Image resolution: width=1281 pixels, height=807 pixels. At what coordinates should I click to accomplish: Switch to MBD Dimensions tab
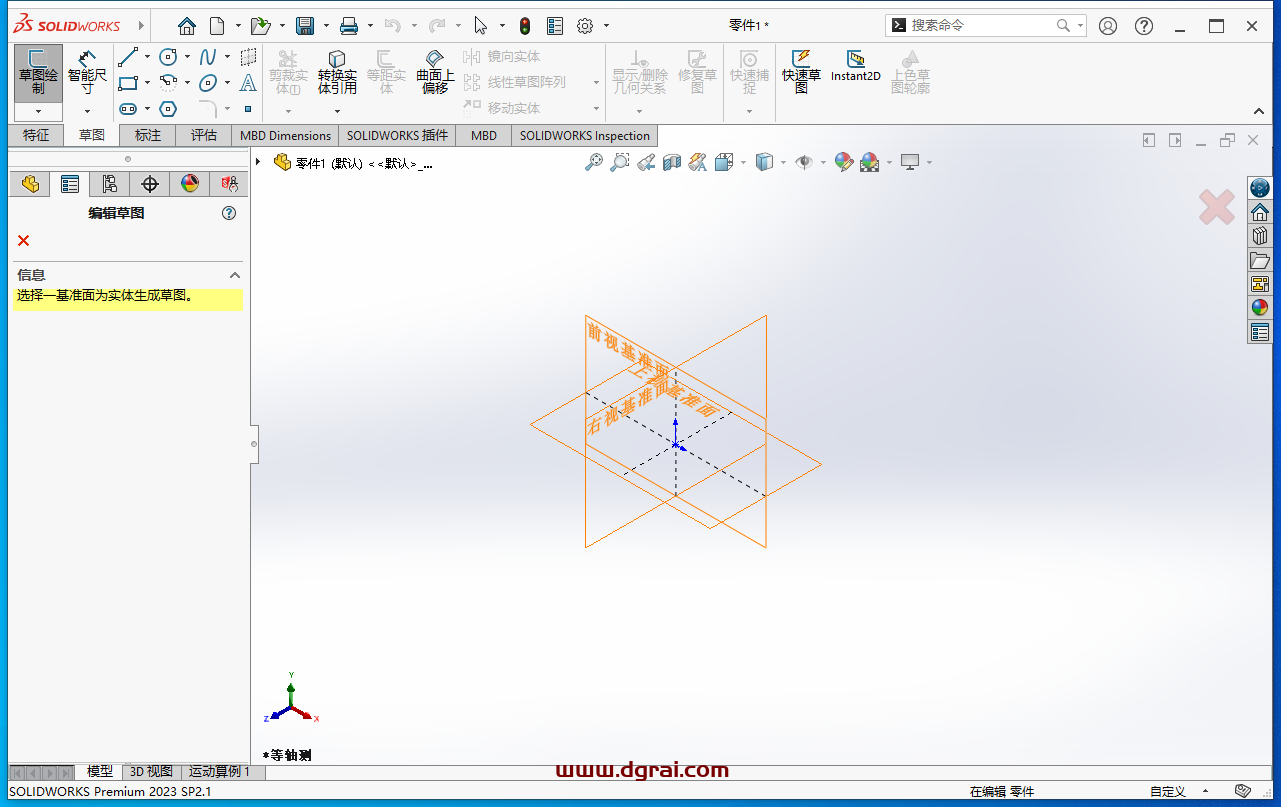286,136
